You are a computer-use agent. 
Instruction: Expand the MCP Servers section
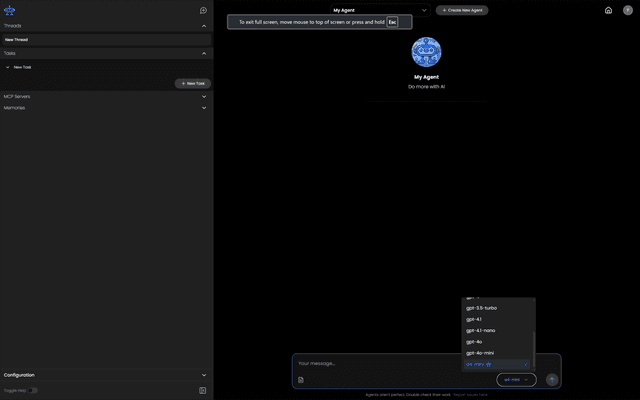point(204,97)
